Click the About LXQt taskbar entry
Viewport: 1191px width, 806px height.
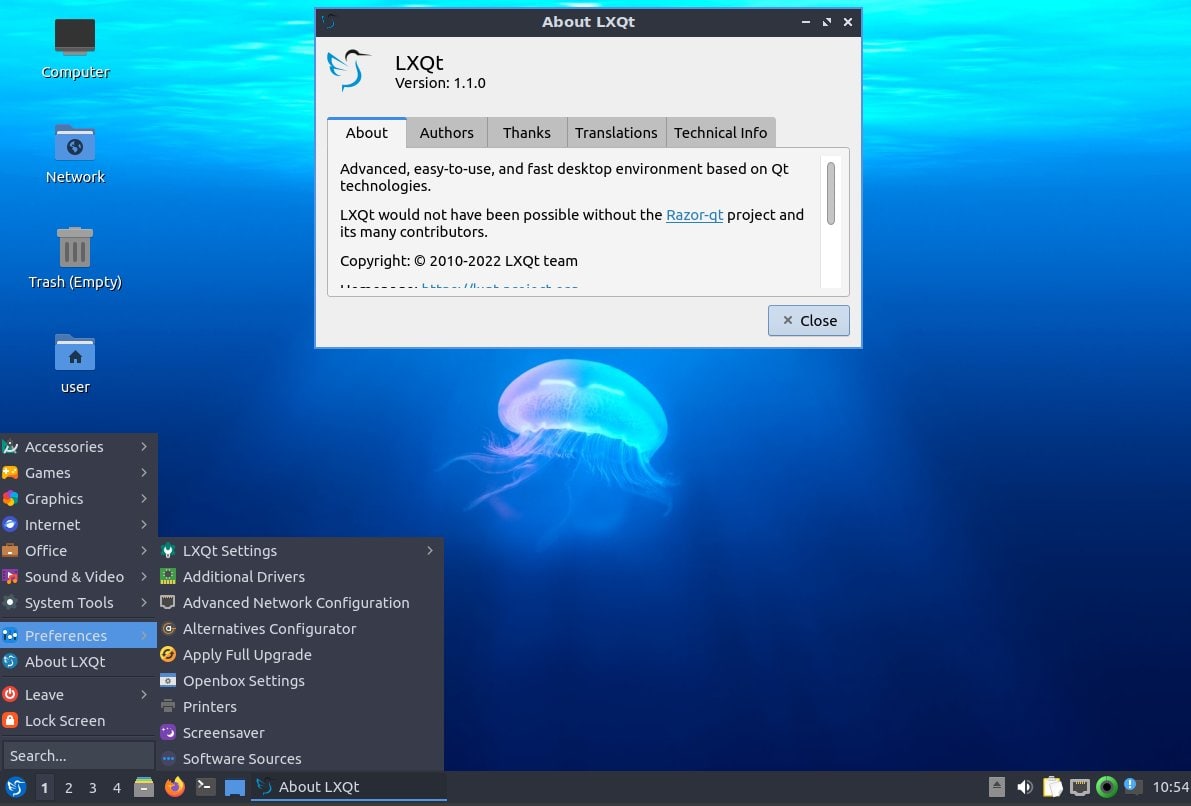pos(349,787)
